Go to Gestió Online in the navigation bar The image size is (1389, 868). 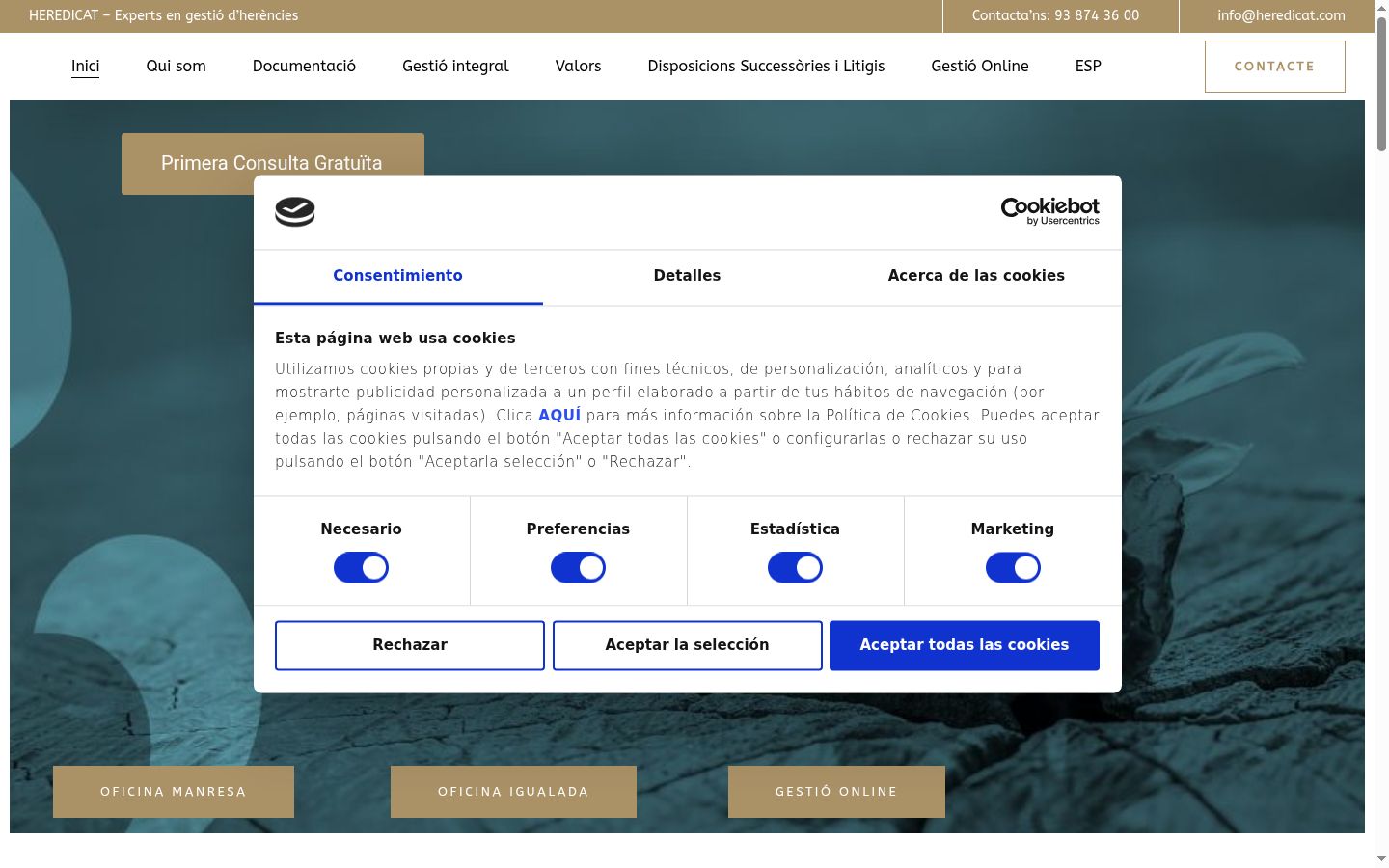click(x=980, y=66)
